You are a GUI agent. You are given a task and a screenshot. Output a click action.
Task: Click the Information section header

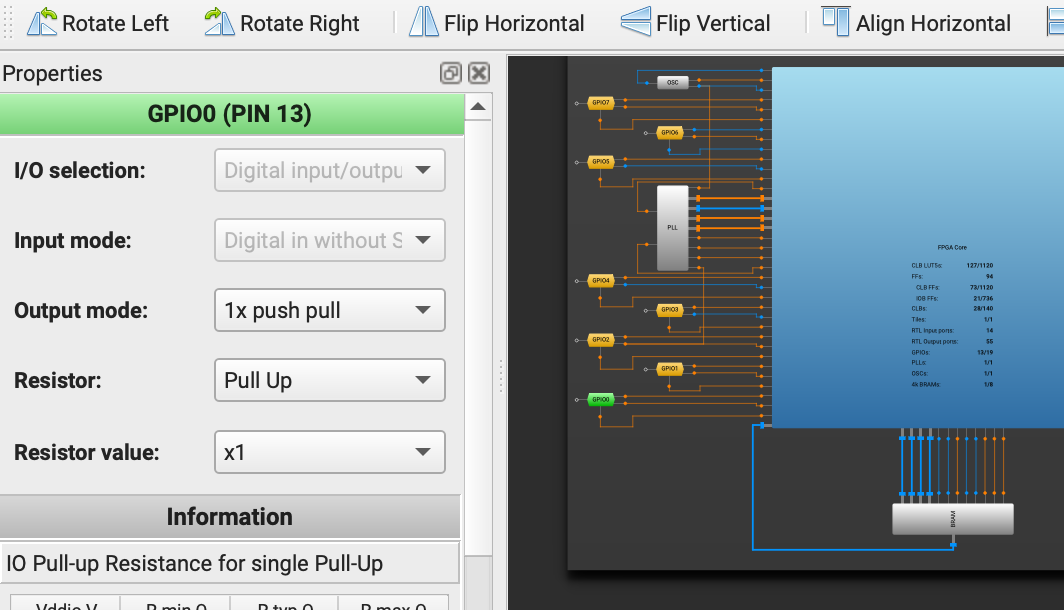click(230, 517)
